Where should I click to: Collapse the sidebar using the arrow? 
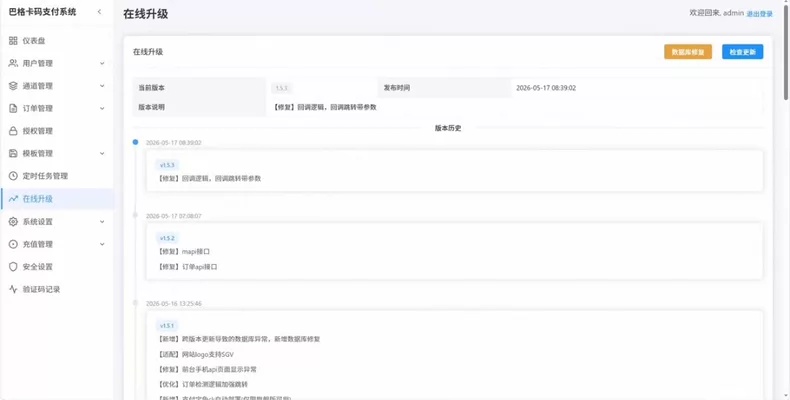pyautogui.click(x=99, y=12)
